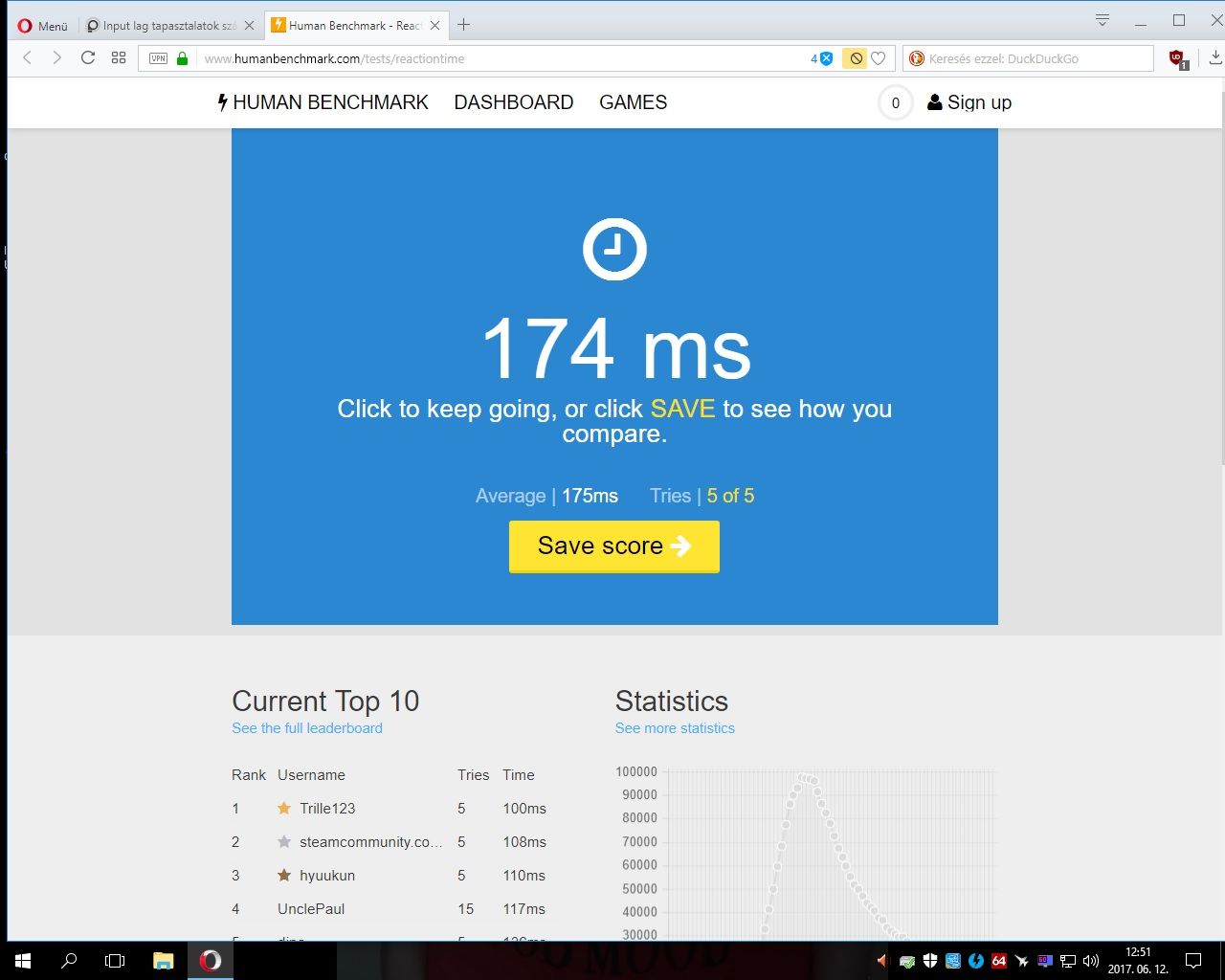Viewport: 1225px width, 980px height.
Task: Open the Action Center notifications icon
Action: click(x=1193, y=961)
